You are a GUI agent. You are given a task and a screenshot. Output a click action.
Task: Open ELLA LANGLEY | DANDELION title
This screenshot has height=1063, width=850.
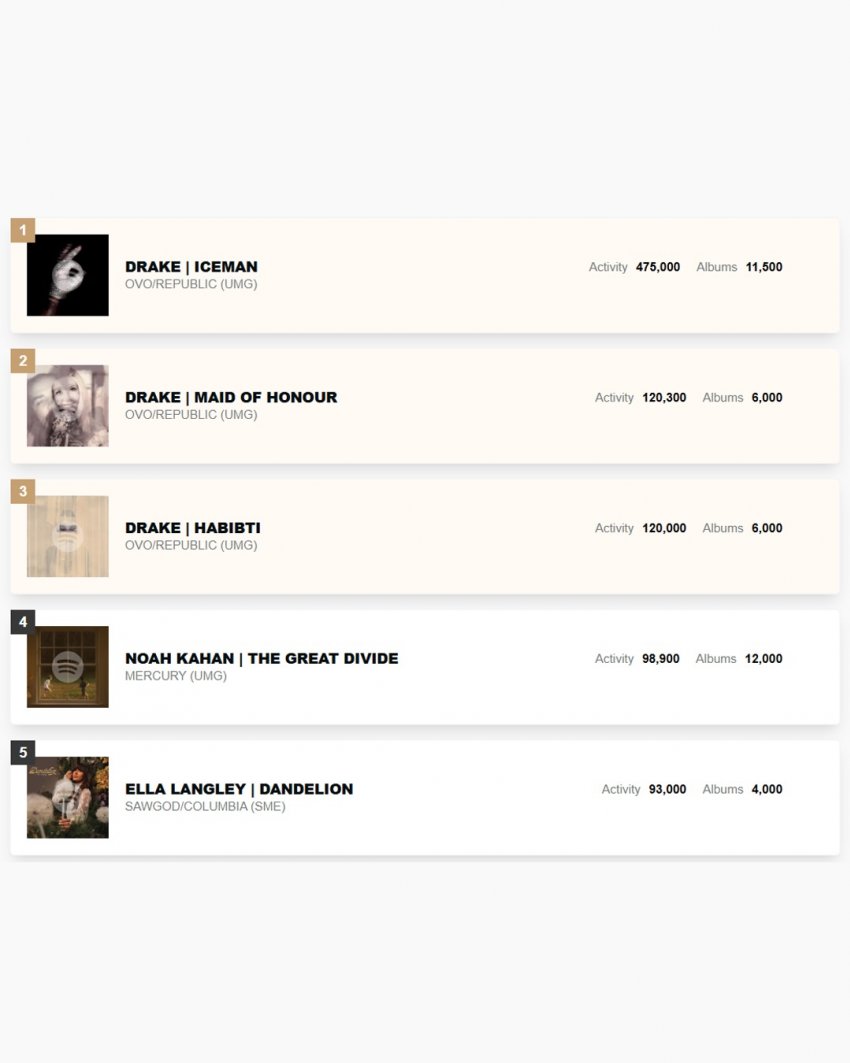click(x=239, y=789)
